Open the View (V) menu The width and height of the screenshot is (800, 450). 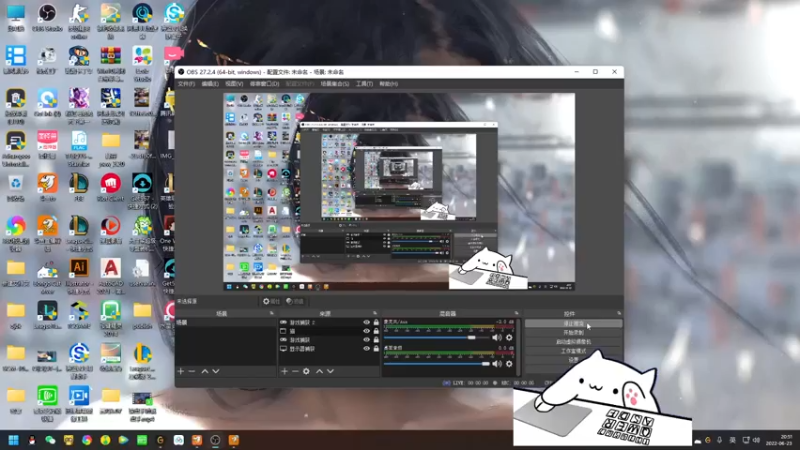coord(234,84)
